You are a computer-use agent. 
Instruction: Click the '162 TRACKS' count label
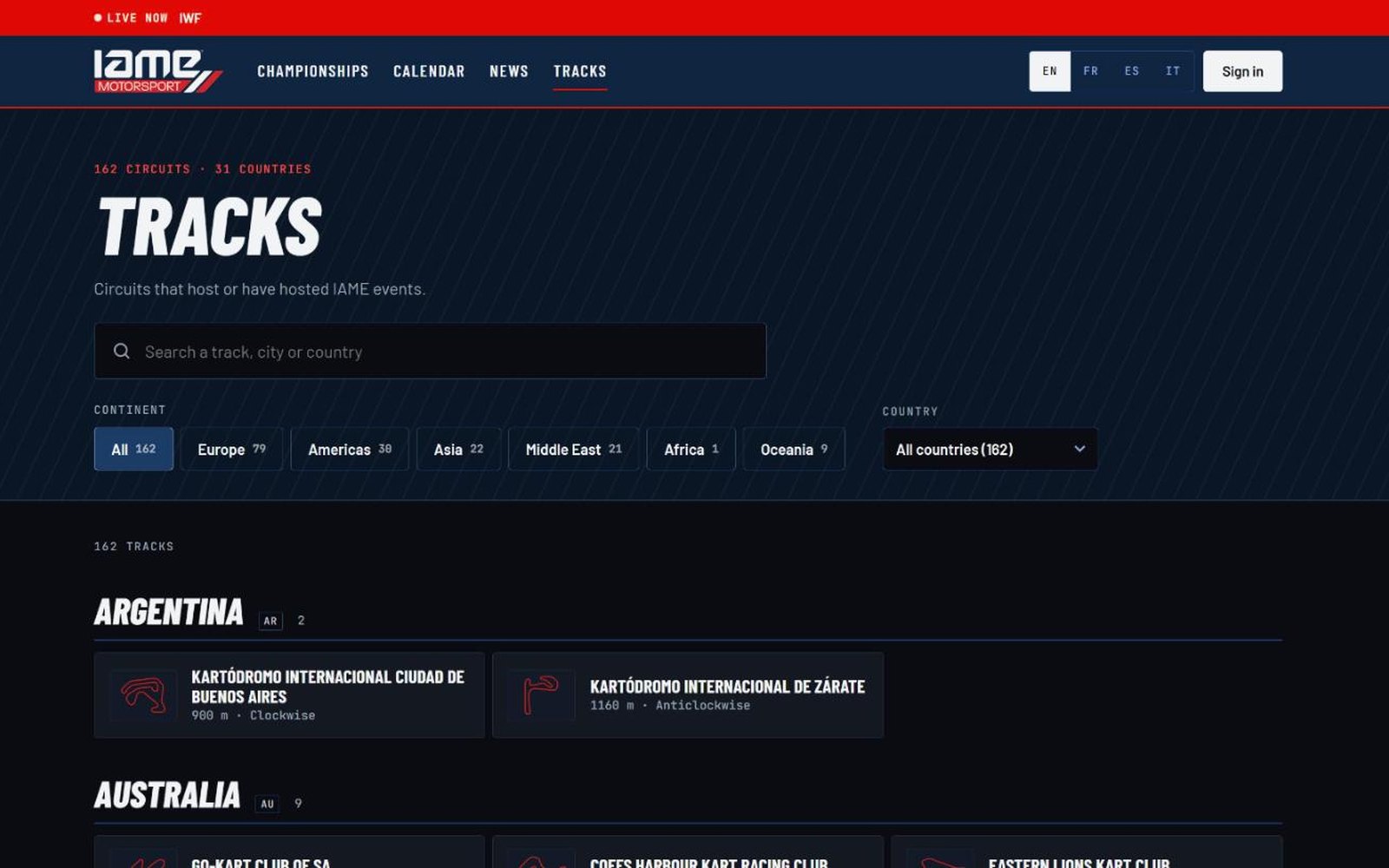tap(134, 546)
